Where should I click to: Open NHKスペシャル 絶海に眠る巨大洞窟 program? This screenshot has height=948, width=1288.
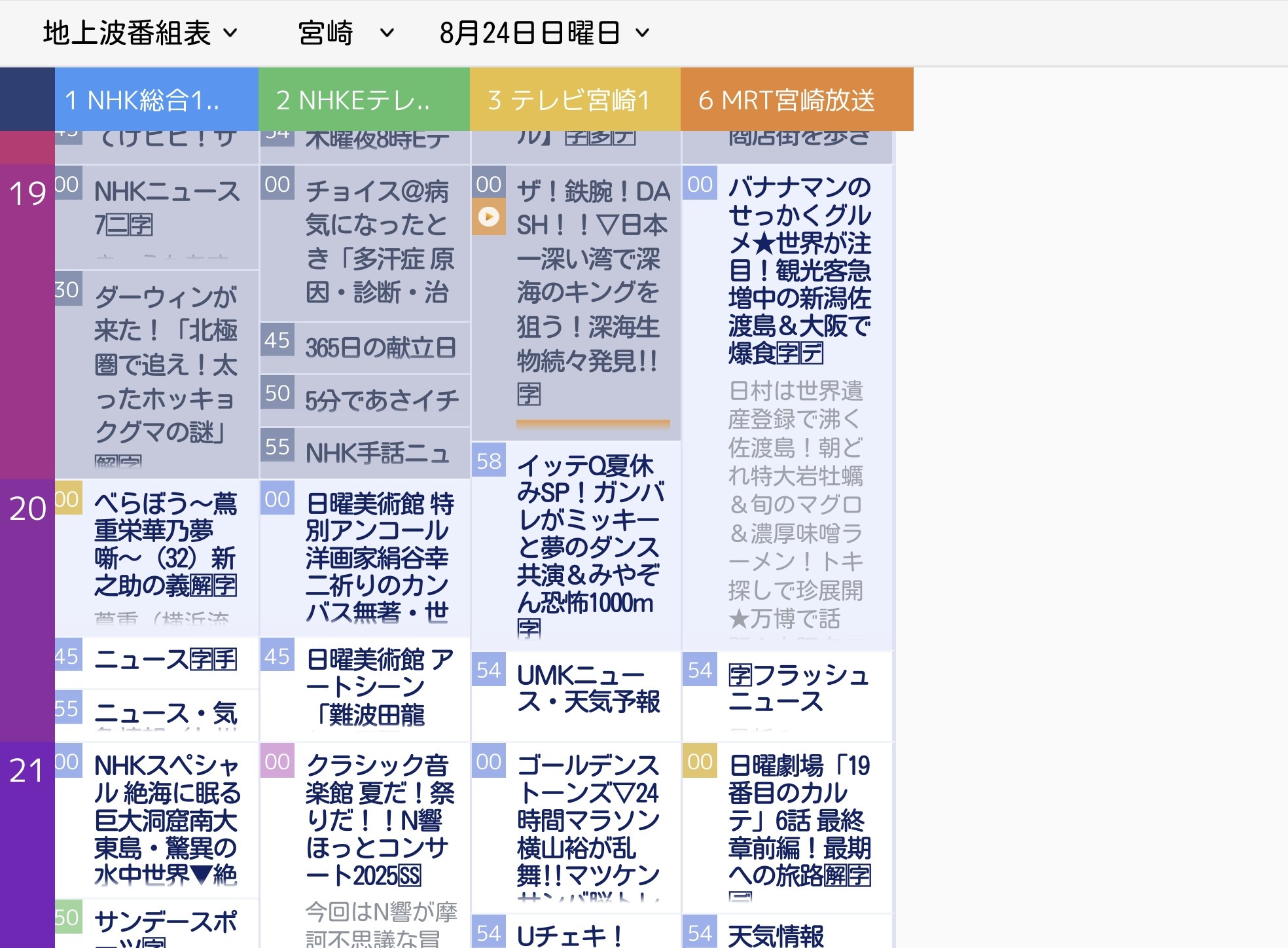pyautogui.click(x=157, y=820)
